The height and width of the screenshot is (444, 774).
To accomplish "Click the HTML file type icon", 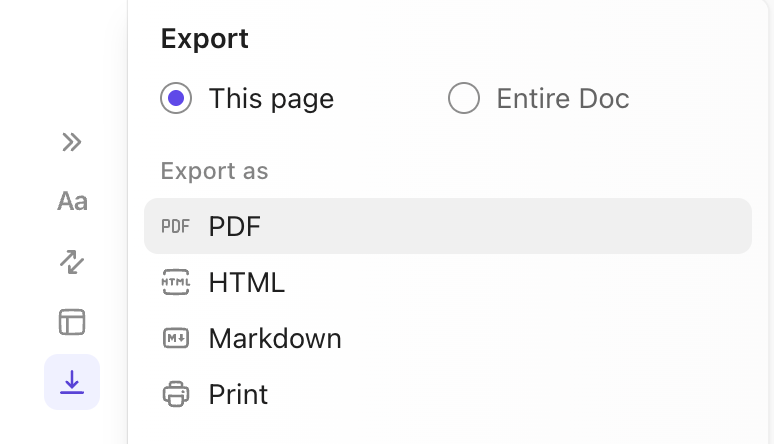I will pyautogui.click(x=175, y=283).
